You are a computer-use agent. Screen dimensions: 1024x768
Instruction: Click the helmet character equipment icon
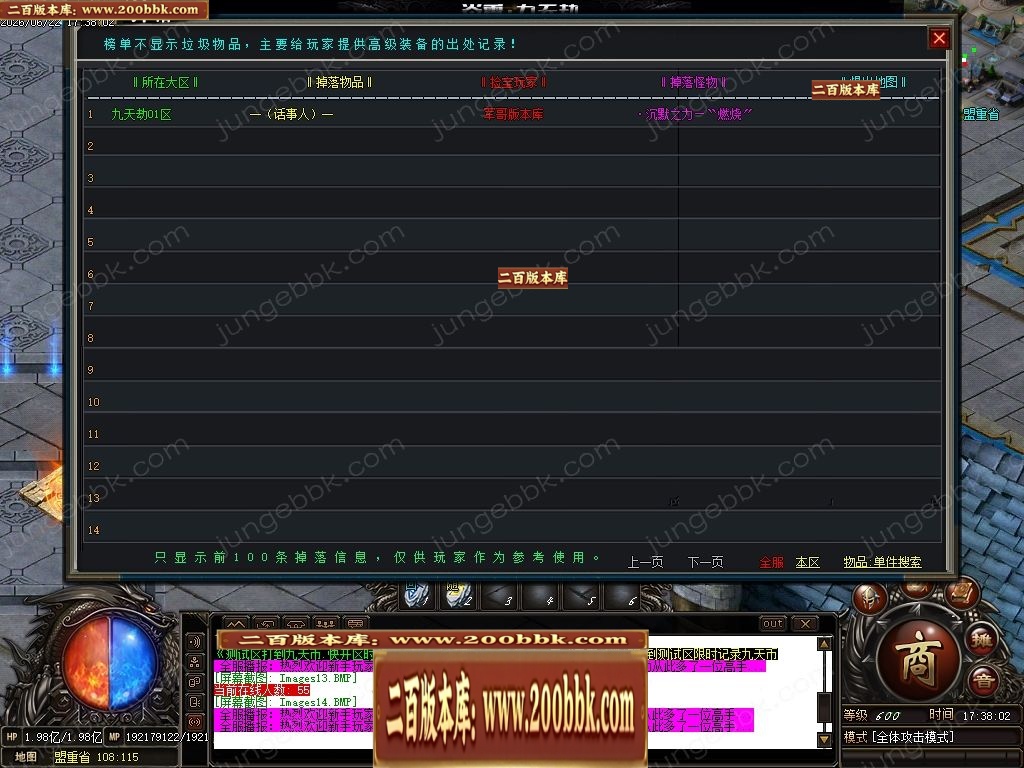pos(869,598)
